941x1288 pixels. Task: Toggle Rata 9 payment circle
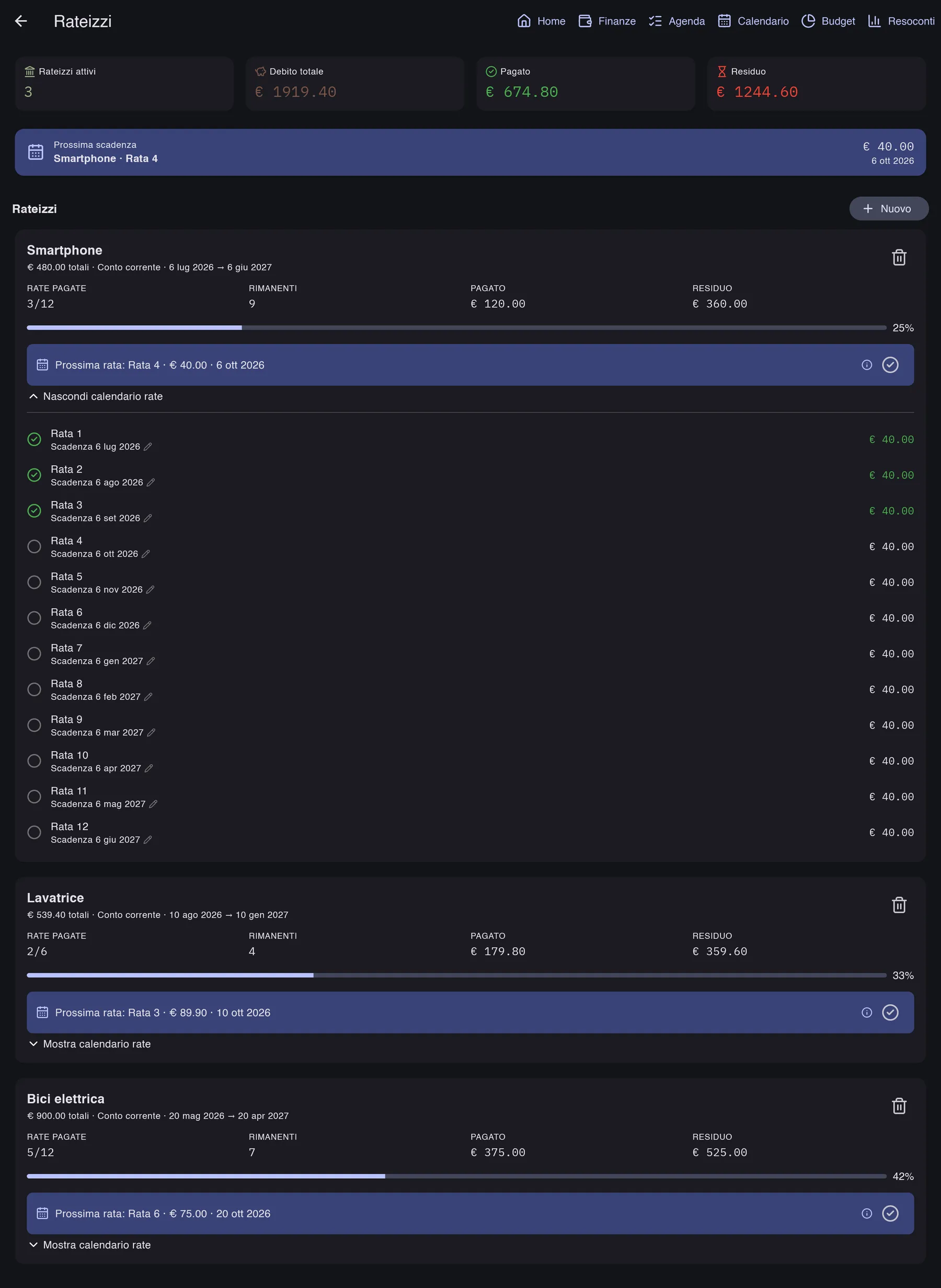(34, 725)
